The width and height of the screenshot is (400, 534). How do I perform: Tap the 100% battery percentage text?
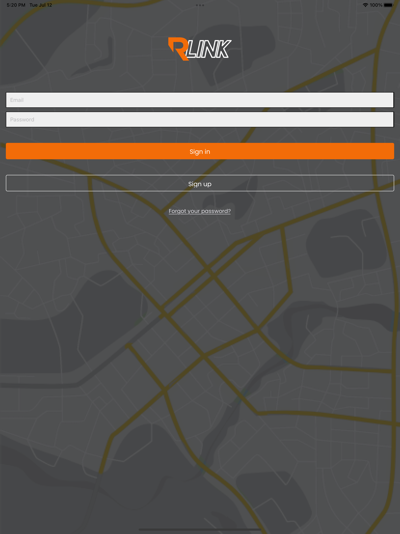(376, 5)
